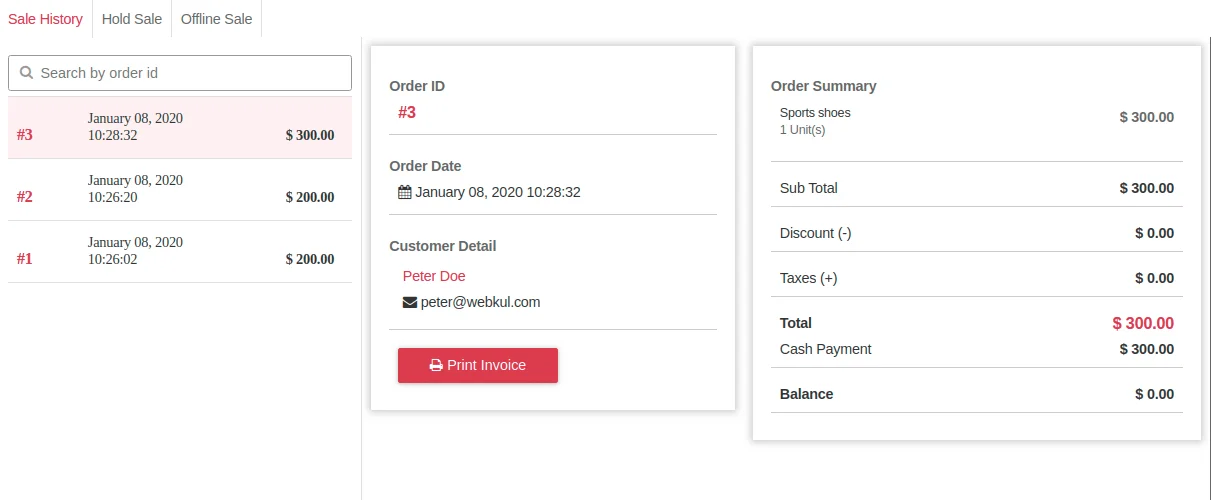Viewport: 1211px width, 500px height.
Task: Click the Cash Payment row
Action: (977, 349)
